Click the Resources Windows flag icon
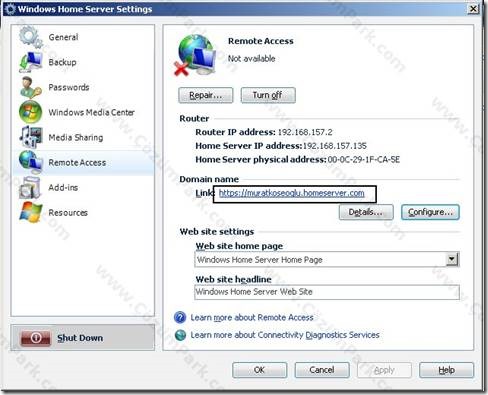 31,212
